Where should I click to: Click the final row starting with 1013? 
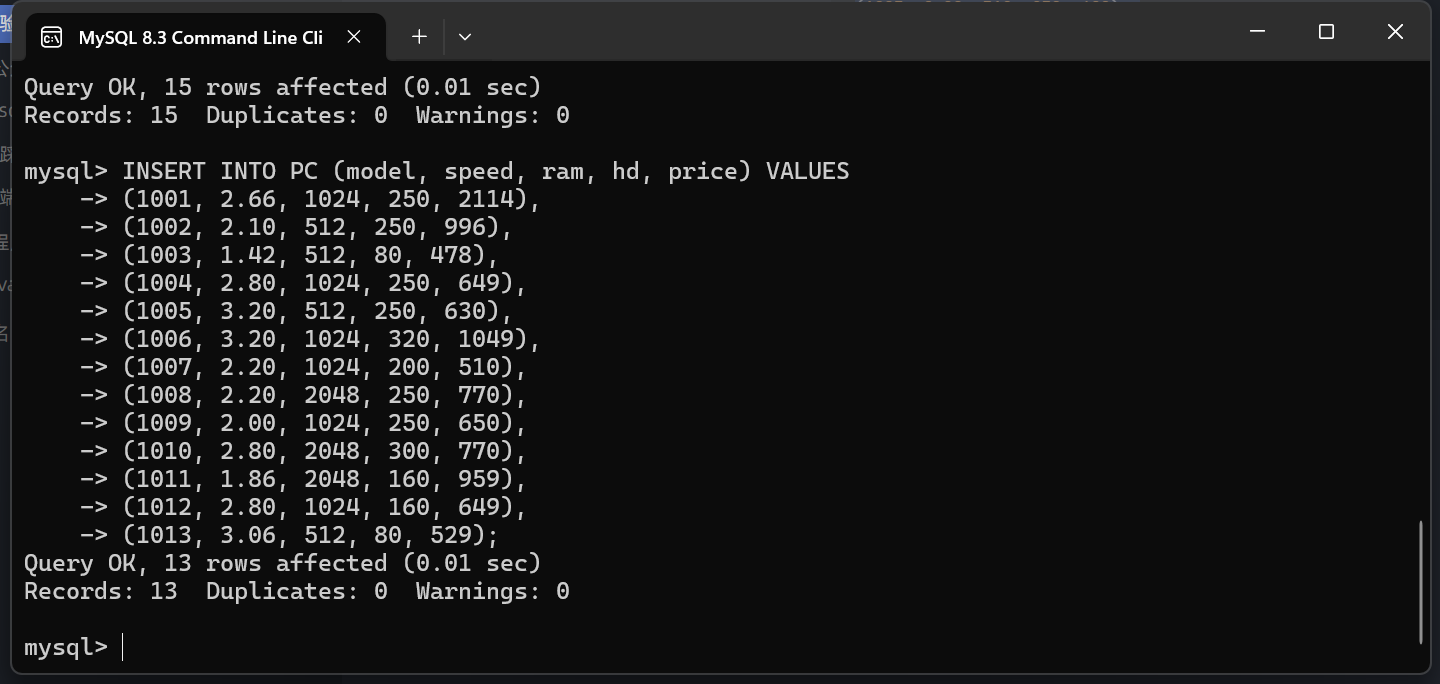tap(289, 535)
